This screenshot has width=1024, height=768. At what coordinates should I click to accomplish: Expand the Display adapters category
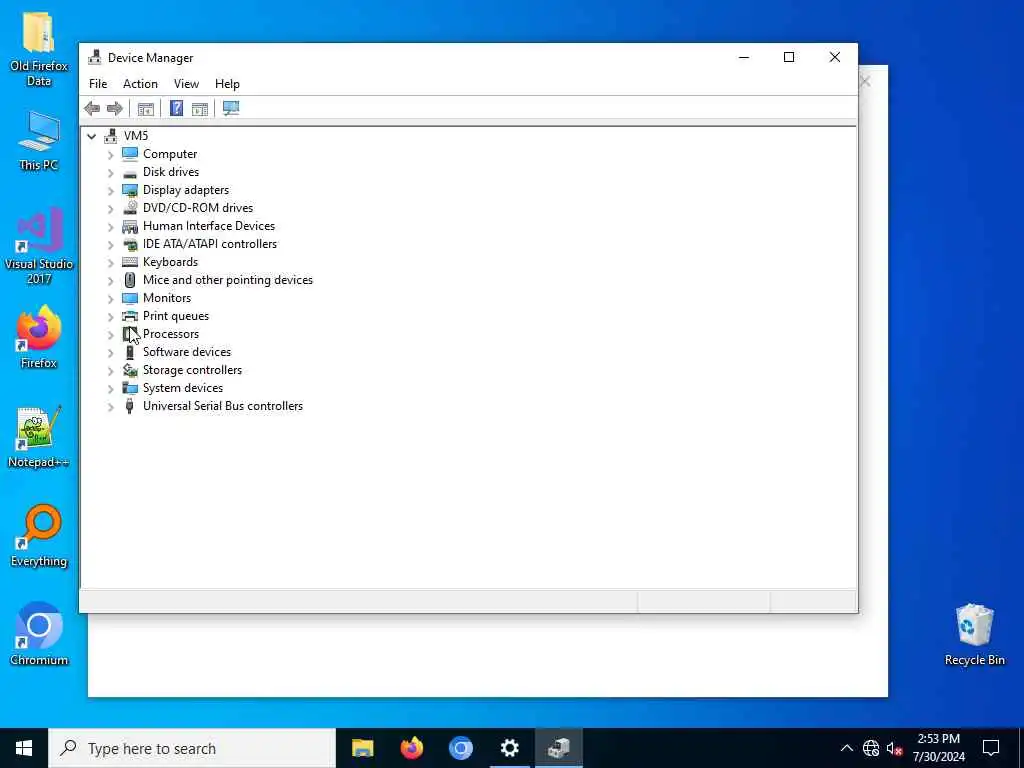[110, 191]
